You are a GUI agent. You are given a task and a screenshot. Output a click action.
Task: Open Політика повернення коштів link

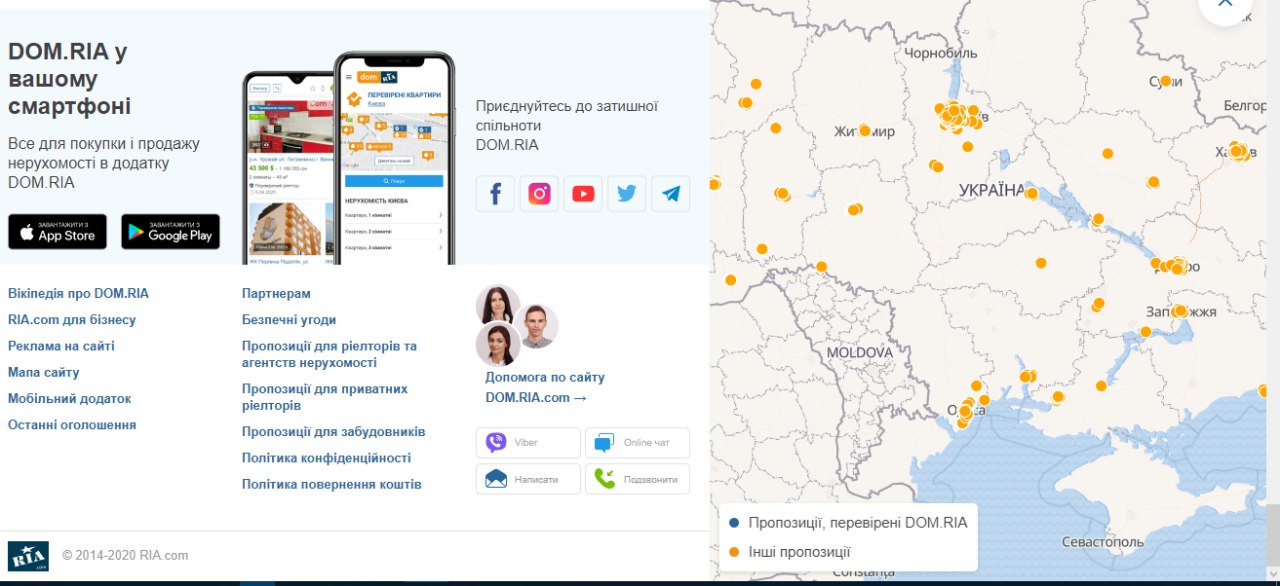pyautogui.click(x=332, y=484)
